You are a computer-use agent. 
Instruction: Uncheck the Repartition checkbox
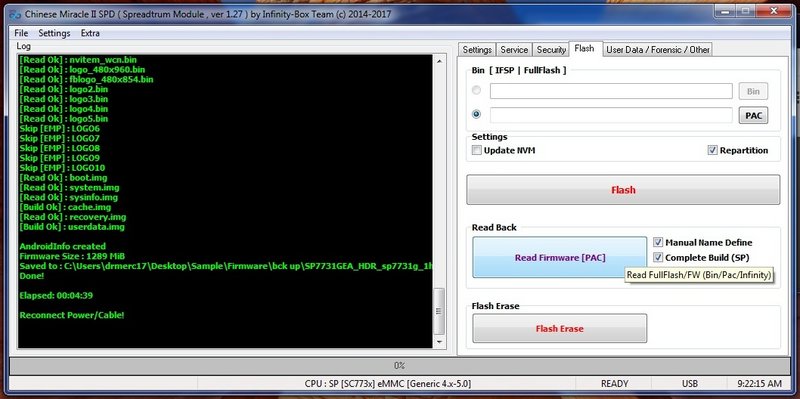(x=712, y=151)
